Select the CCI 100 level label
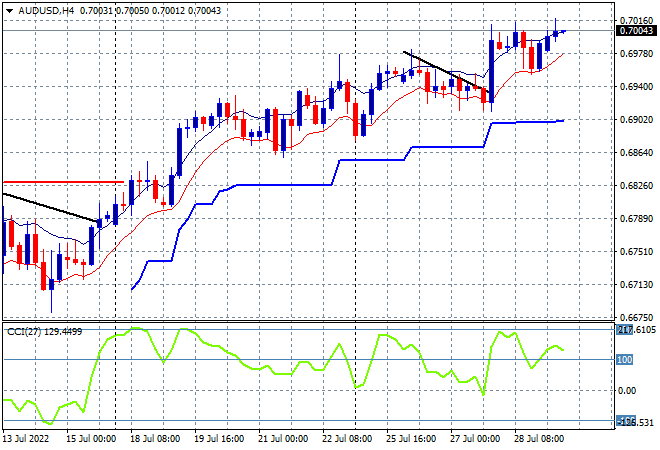Image resolution: width=660 pixels, height=450 pixels. (625, 359)
